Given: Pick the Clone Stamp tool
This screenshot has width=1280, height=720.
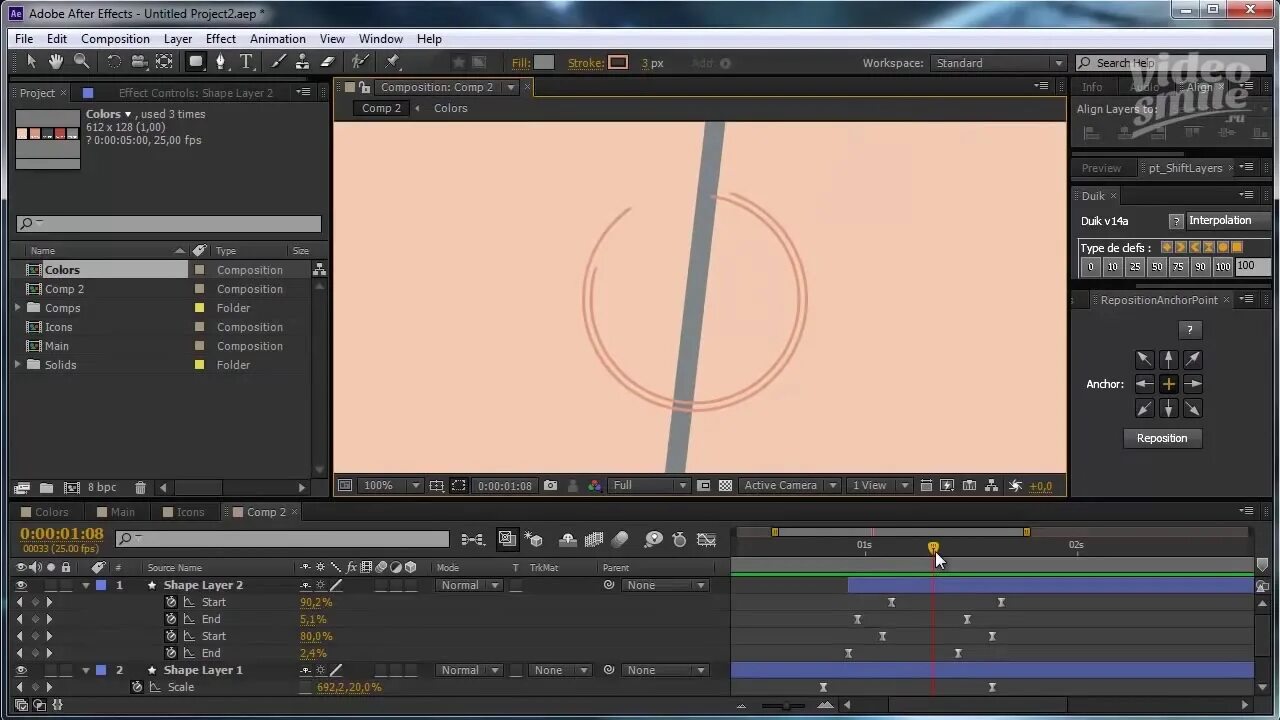Looking at the screenshot, I should pyautogui.click(x=303, y=62).
